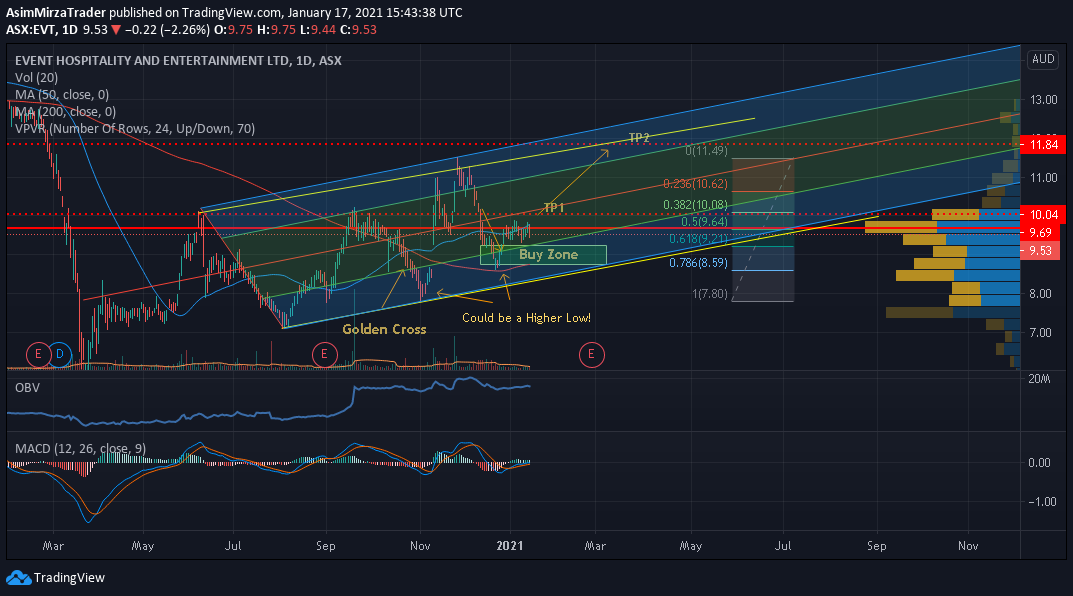Click the 'Could be a Higher Low!' note
Viewport: 1073px width, 596px height.
click(x=526, y=318)
